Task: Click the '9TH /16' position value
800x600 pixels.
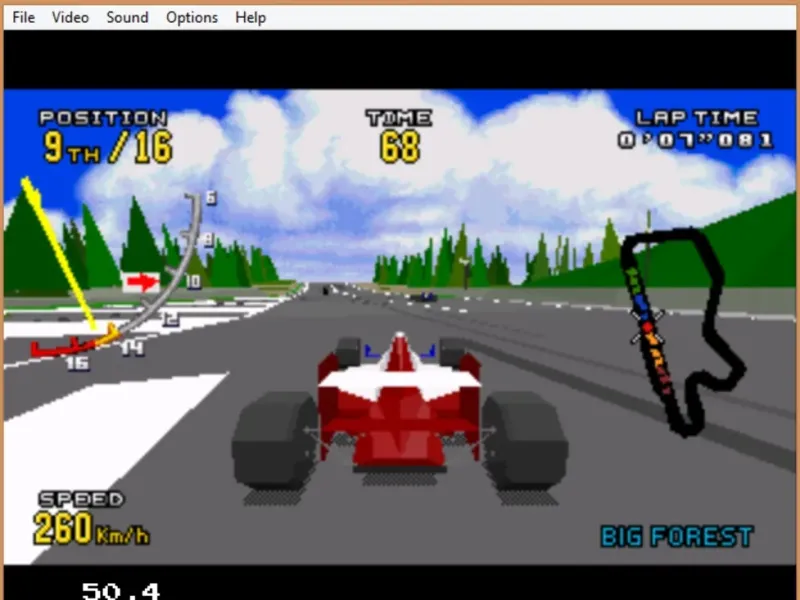Action: 108,147
